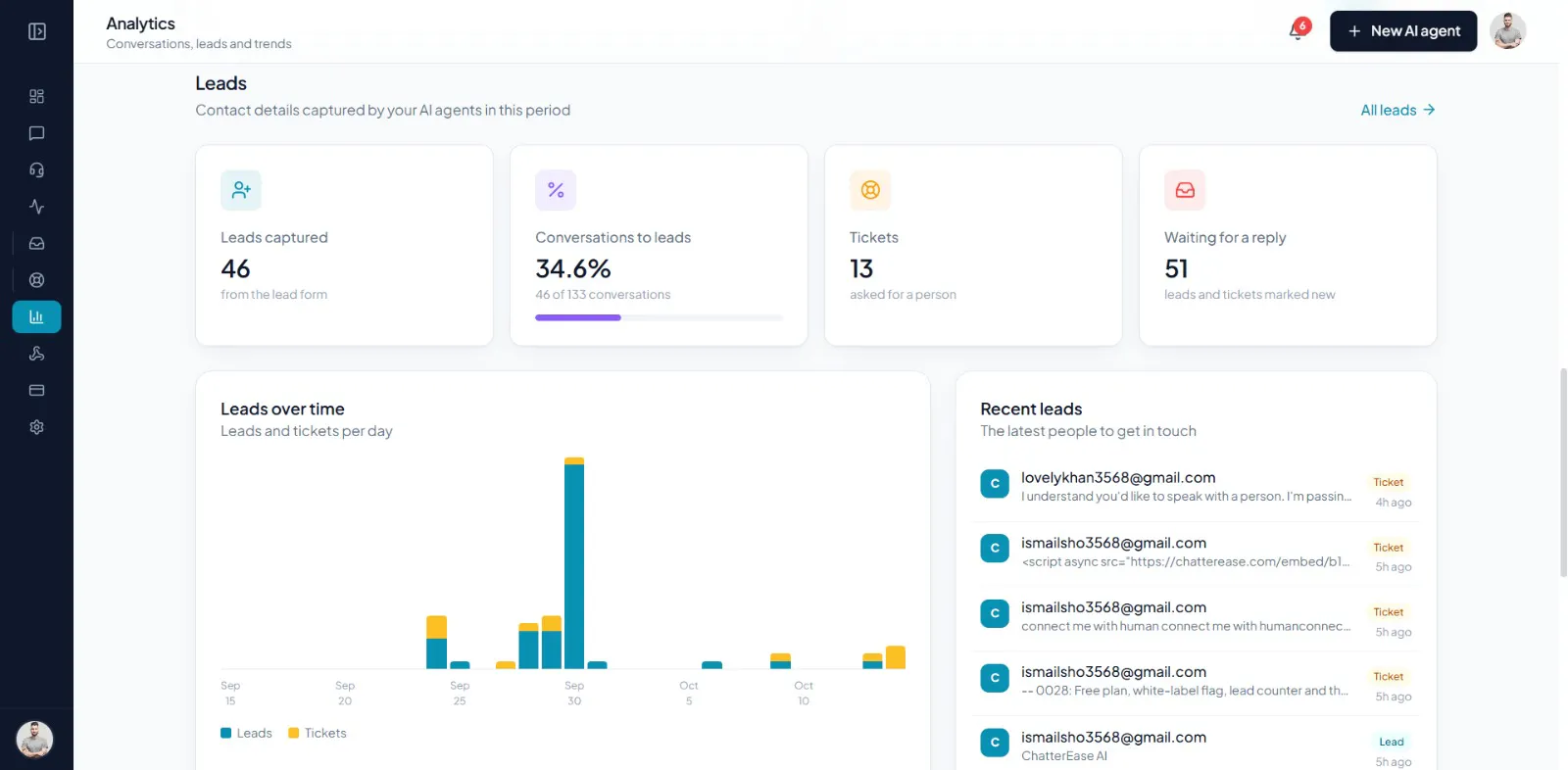Click the Recent leads heading
This screenshot has width=1568, height=770.
[x=1031, y=409]
